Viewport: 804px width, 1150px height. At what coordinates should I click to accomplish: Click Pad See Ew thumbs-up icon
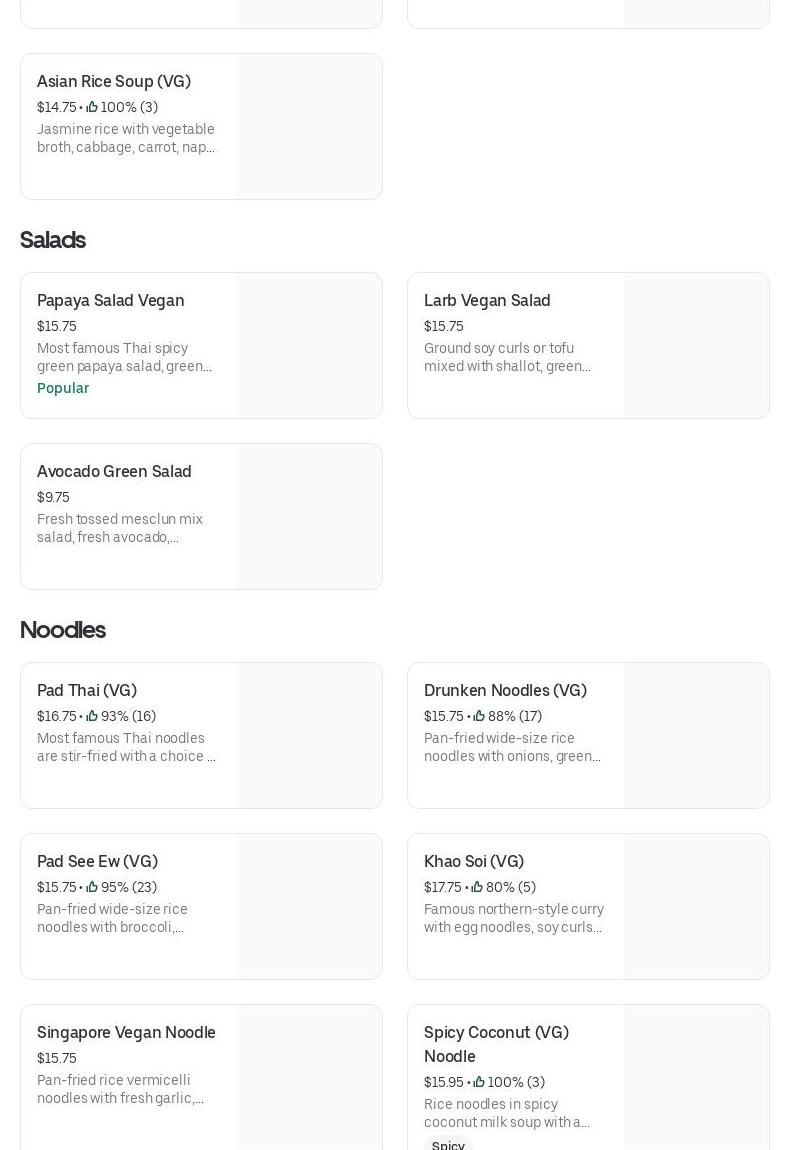click(92, 887)
